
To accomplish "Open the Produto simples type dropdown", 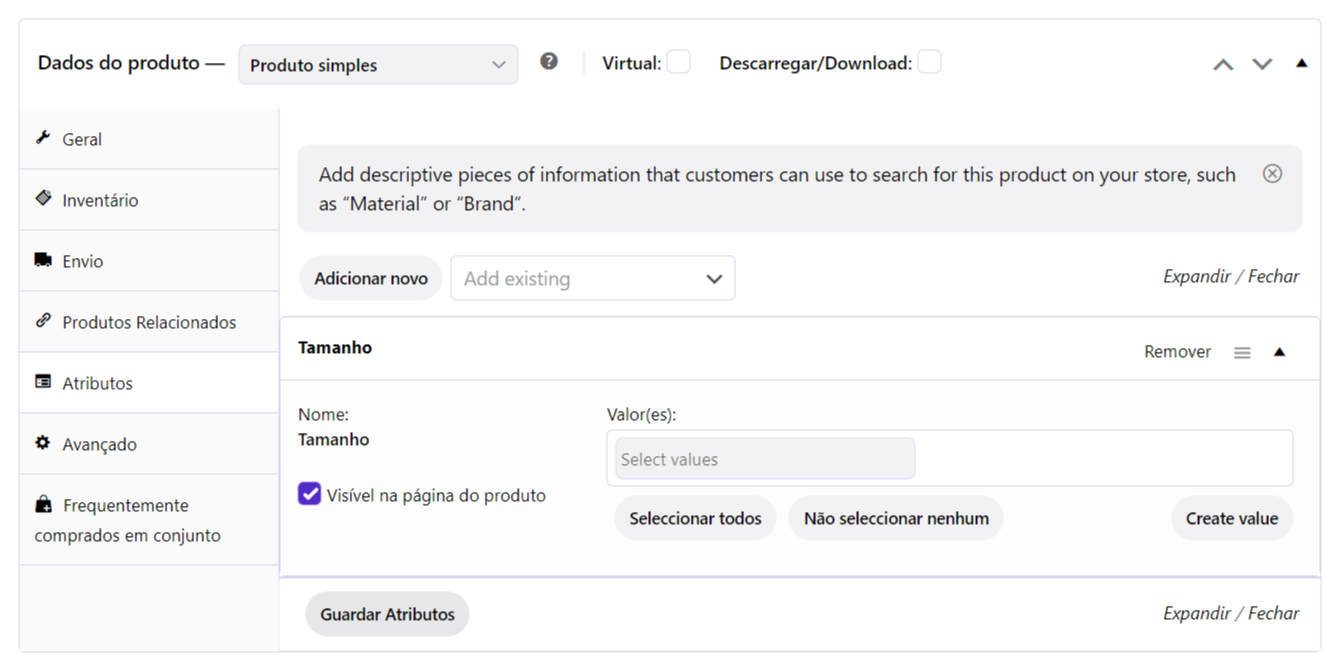I will point(378,64).
